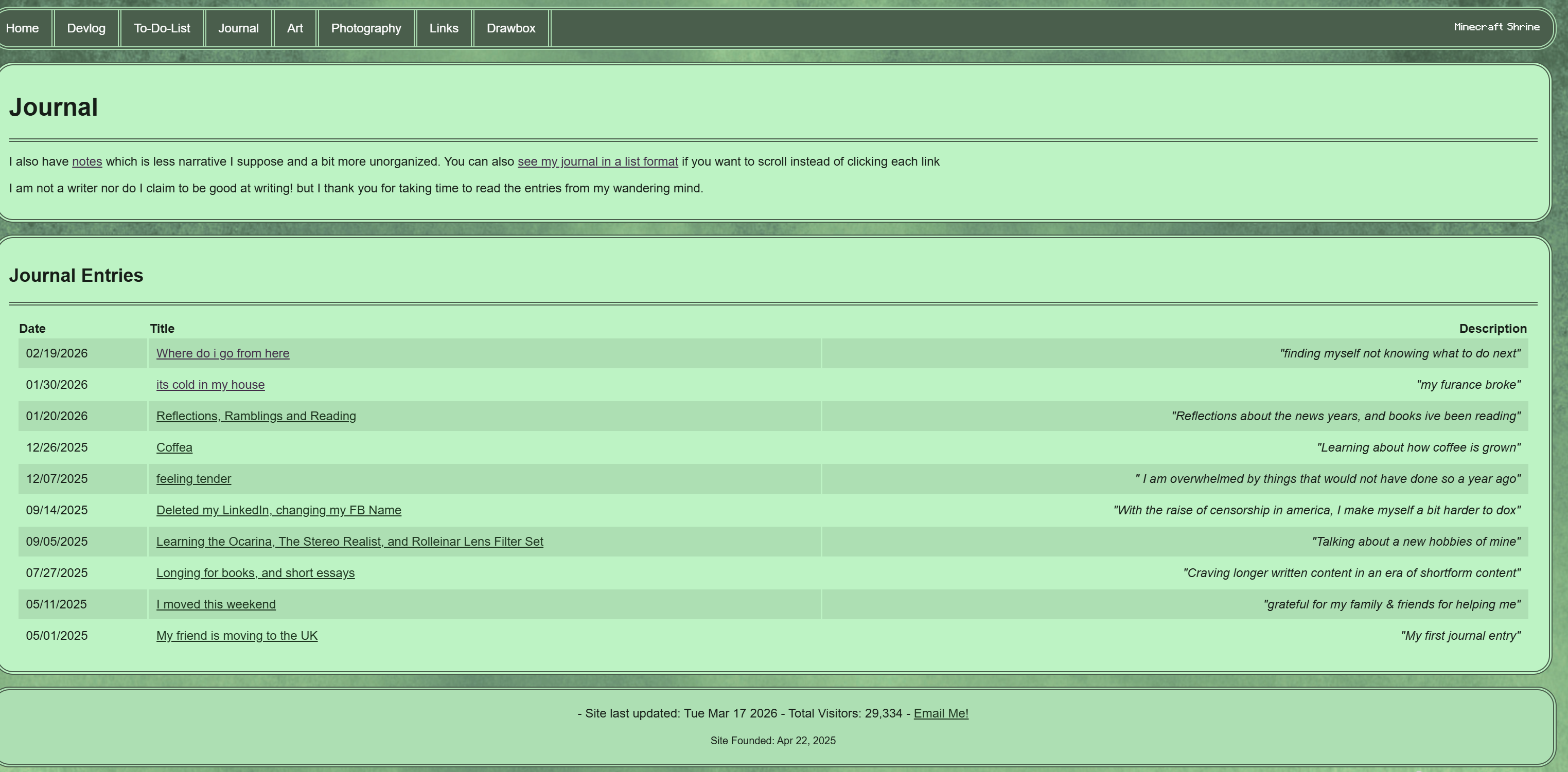Navigate to the Photography section
Screen dimensions: 1568x772
tap(366, 29)
